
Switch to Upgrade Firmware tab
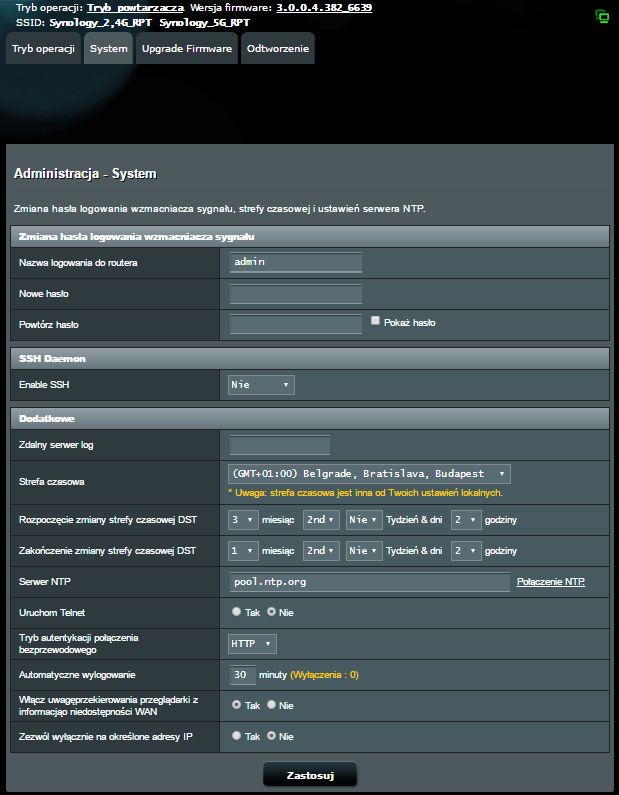(187, 49)
